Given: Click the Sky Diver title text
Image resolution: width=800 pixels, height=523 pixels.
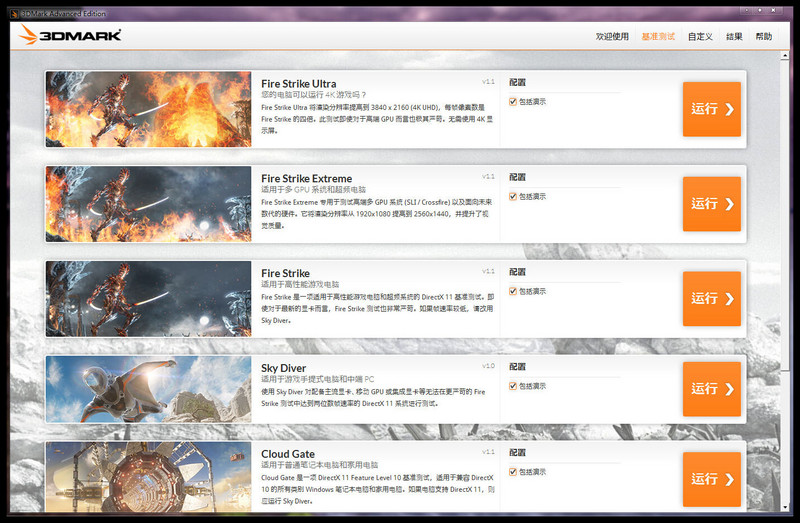Looking at the screenshot, I should 283,368.
